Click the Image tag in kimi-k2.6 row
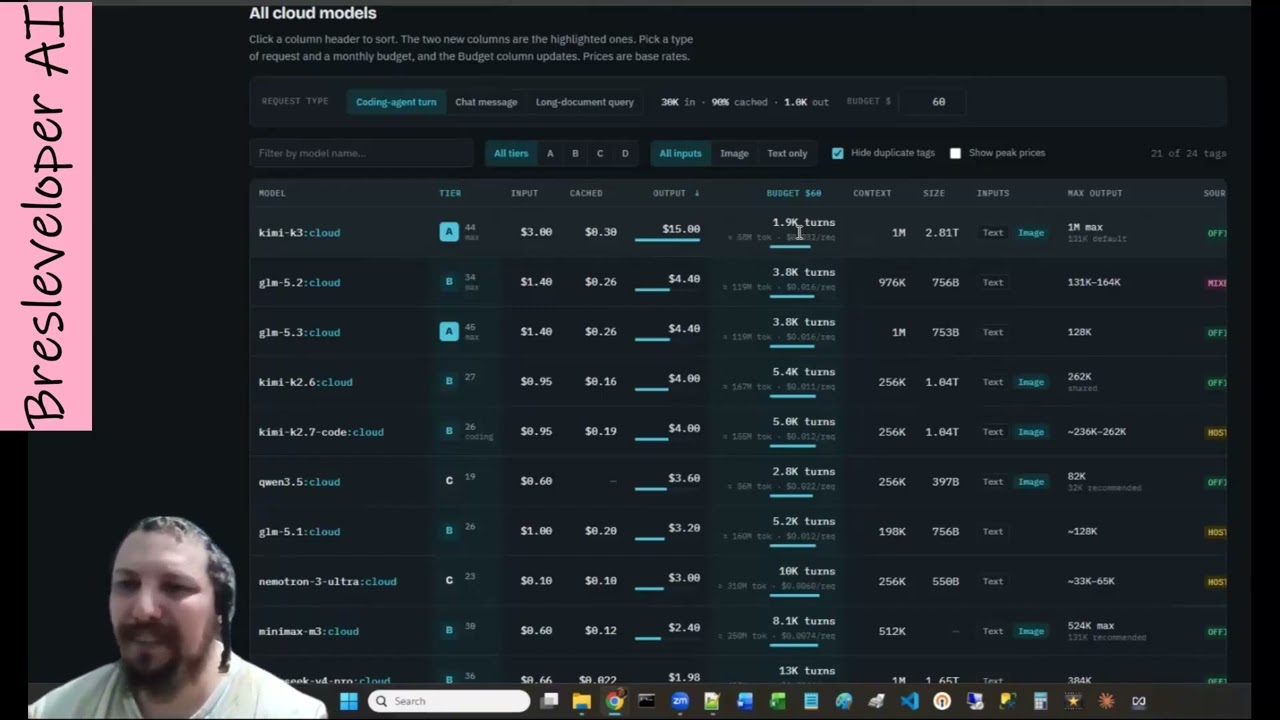1280x720 pixels. (x=1031, y=382)
